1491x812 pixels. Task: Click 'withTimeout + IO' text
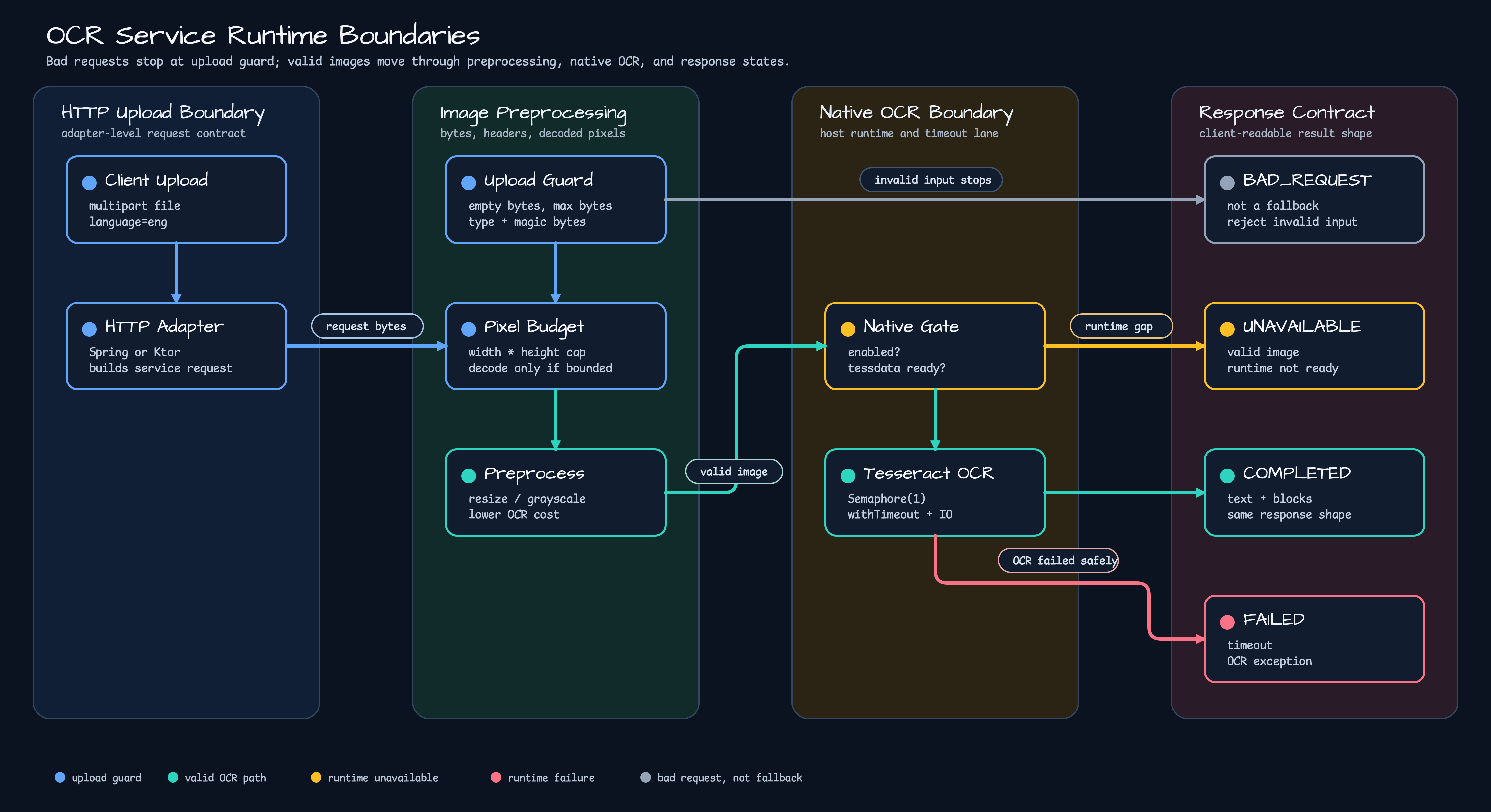pyautogui.click(x=900, y=514)
